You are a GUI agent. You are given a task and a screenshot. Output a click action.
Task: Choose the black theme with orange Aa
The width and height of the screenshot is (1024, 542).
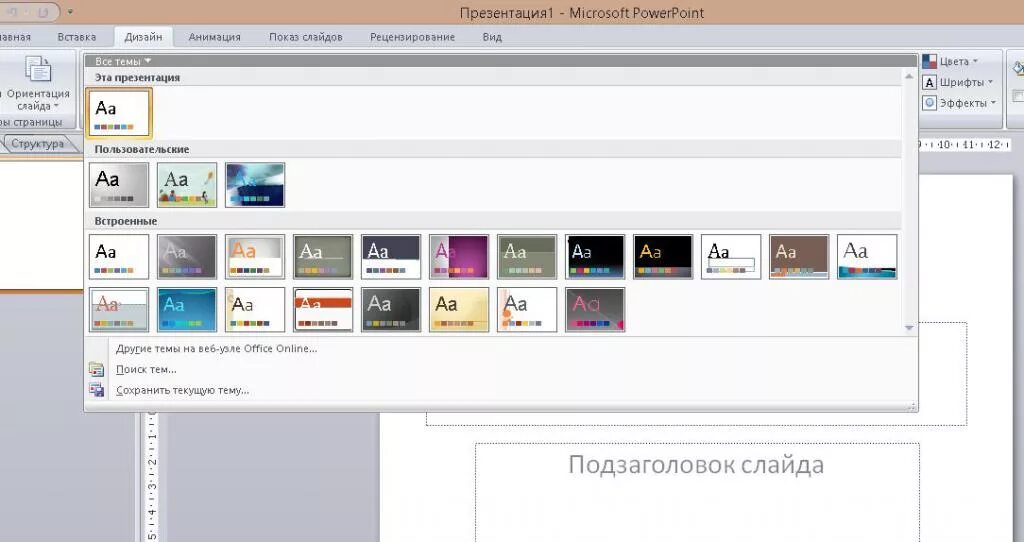click(663, 257)
